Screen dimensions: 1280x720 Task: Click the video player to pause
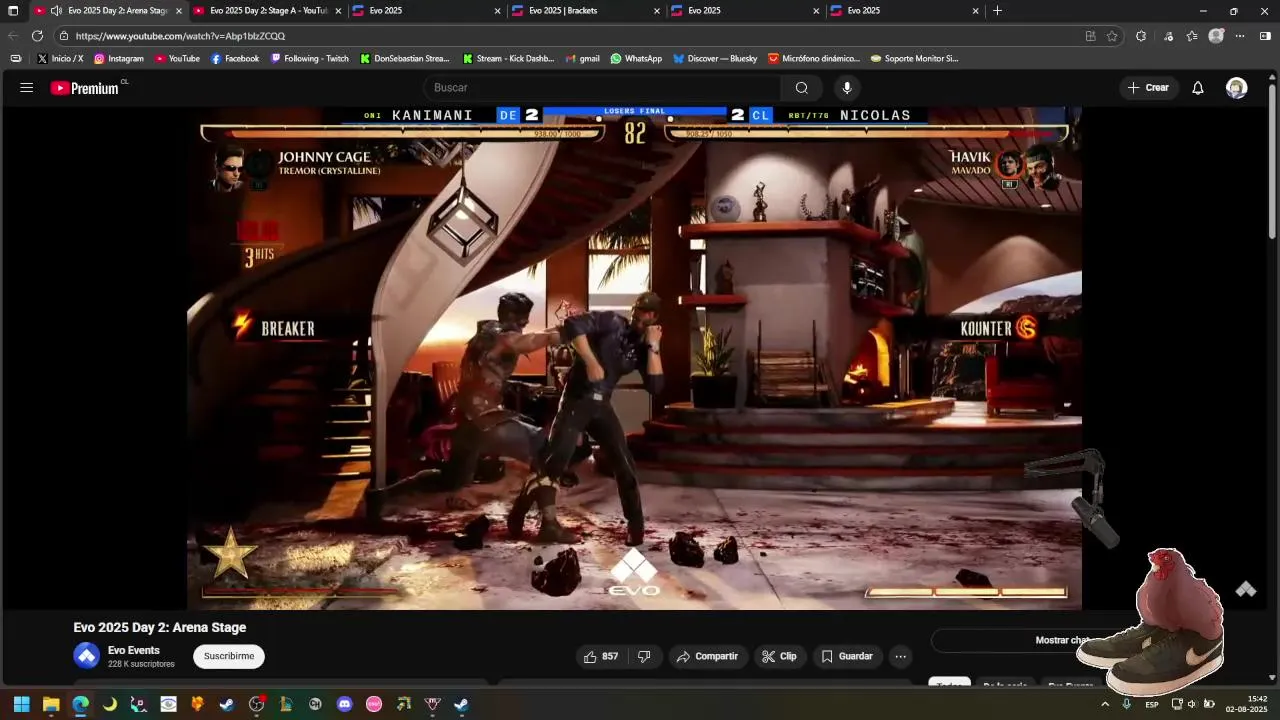(634, 358)
